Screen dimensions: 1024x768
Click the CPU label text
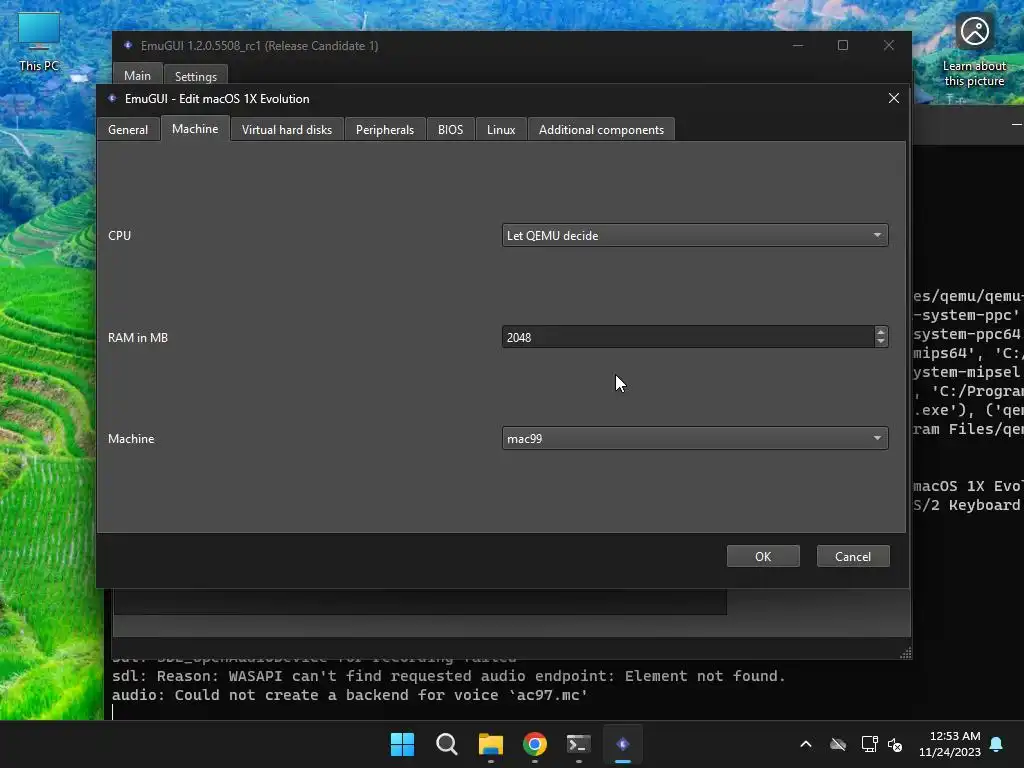coord(120,236)
